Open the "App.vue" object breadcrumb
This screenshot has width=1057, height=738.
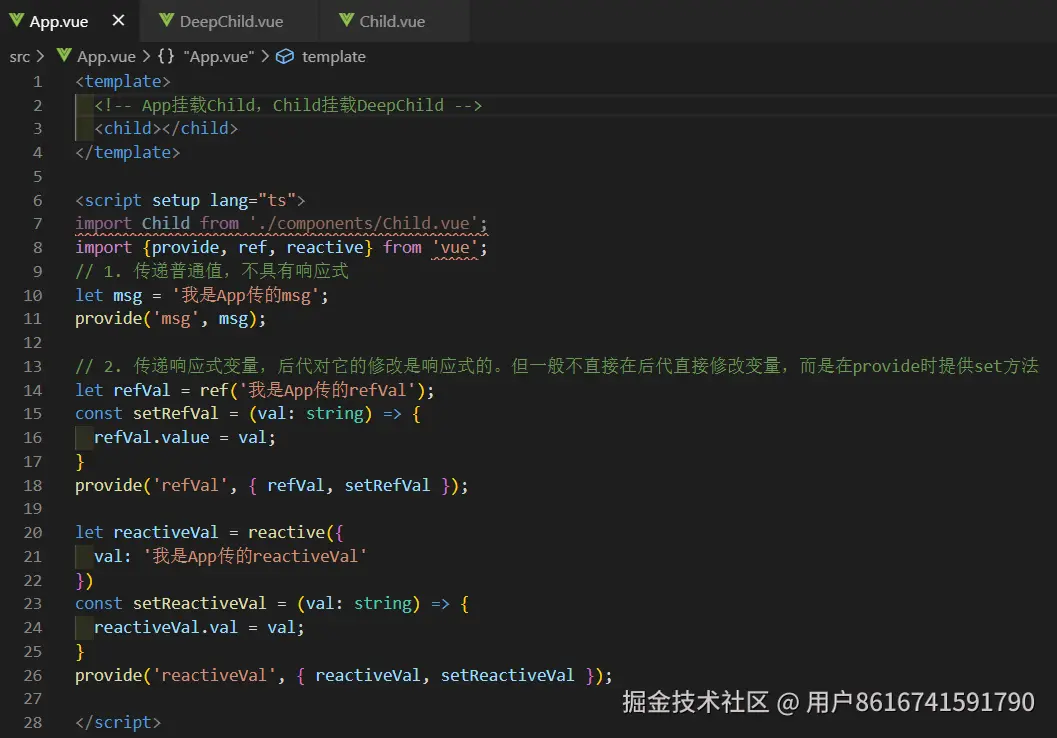[x=218, y=57]
